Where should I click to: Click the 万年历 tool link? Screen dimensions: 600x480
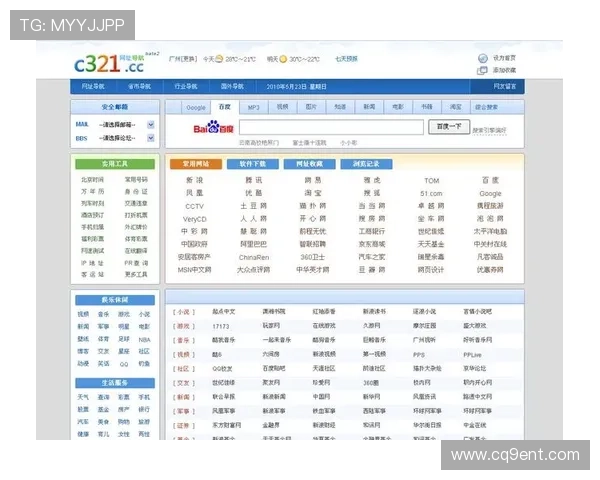92,191
